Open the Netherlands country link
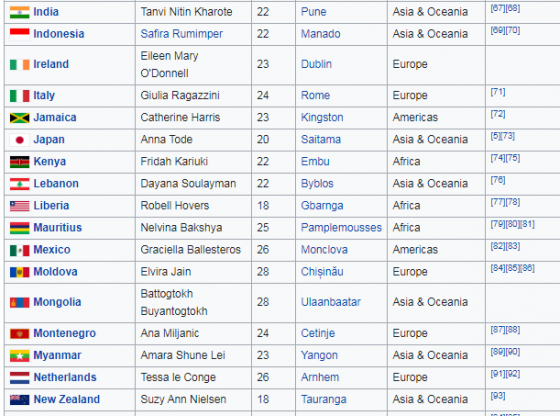Screen dimensions: 560x416 pyautogui.click(x=65, y=377)
